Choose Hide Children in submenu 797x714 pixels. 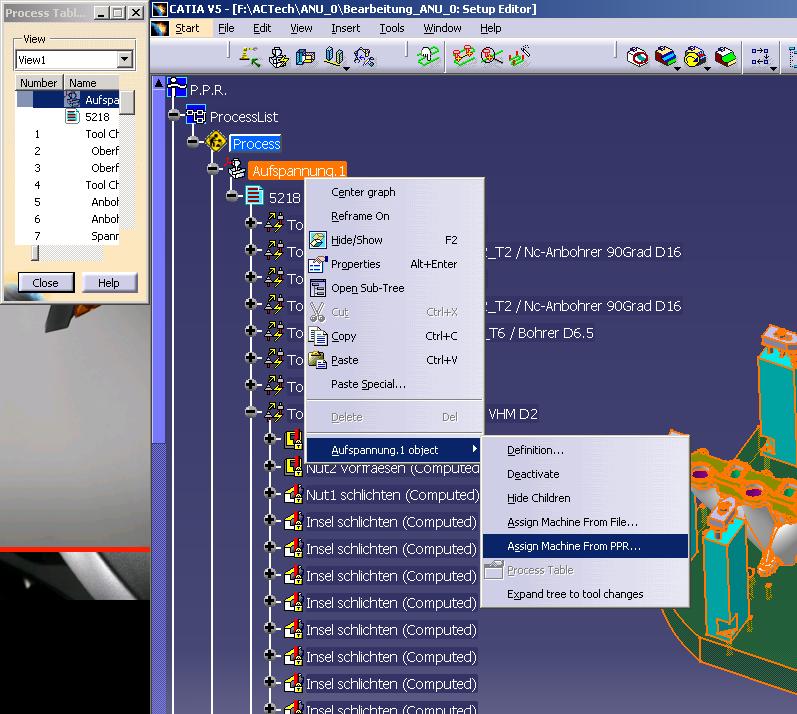pyautogui.click(x=585, y=498)
